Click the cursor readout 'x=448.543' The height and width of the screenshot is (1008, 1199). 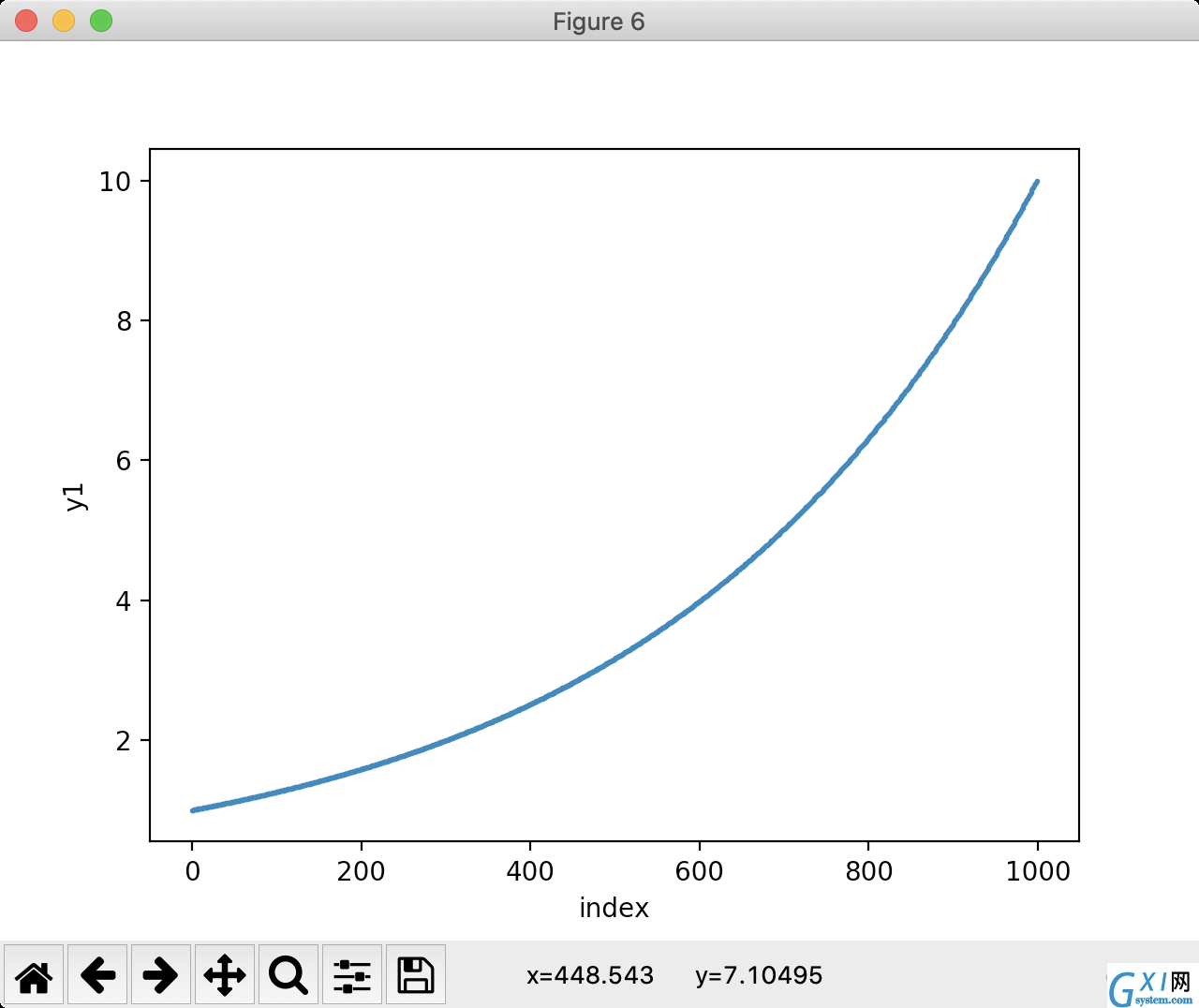[590, 975]
